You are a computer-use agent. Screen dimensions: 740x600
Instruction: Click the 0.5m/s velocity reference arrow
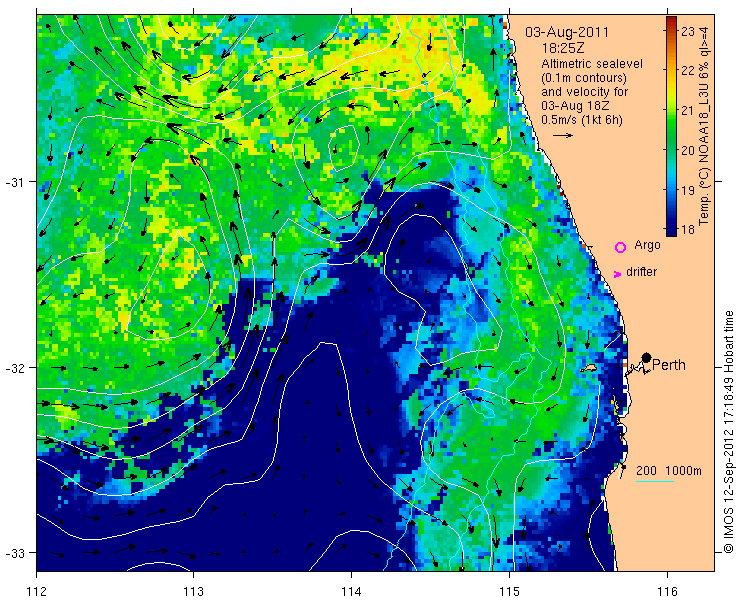point(563,135)
